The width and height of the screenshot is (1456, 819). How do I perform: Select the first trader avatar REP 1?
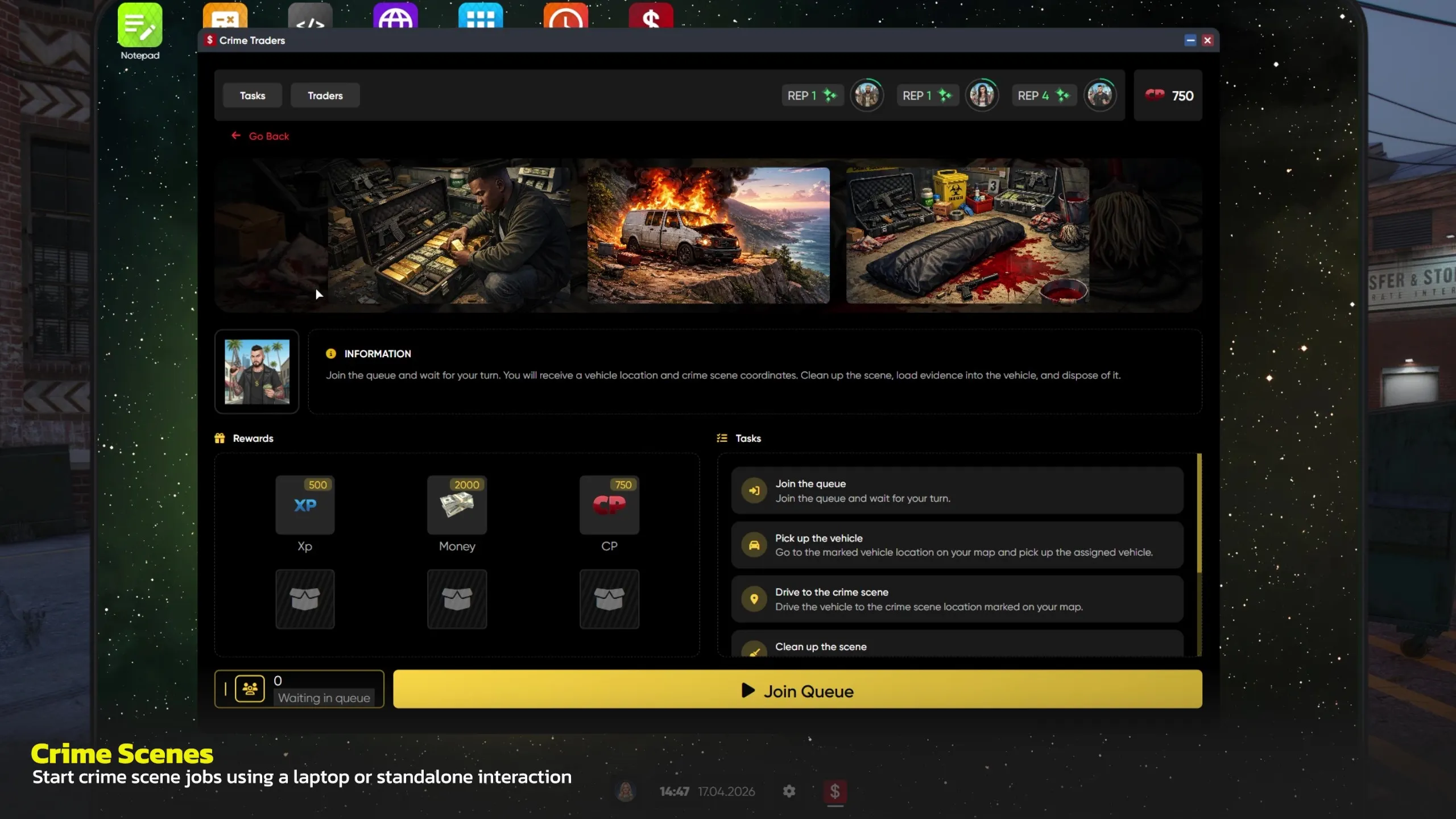click(867, 95)
